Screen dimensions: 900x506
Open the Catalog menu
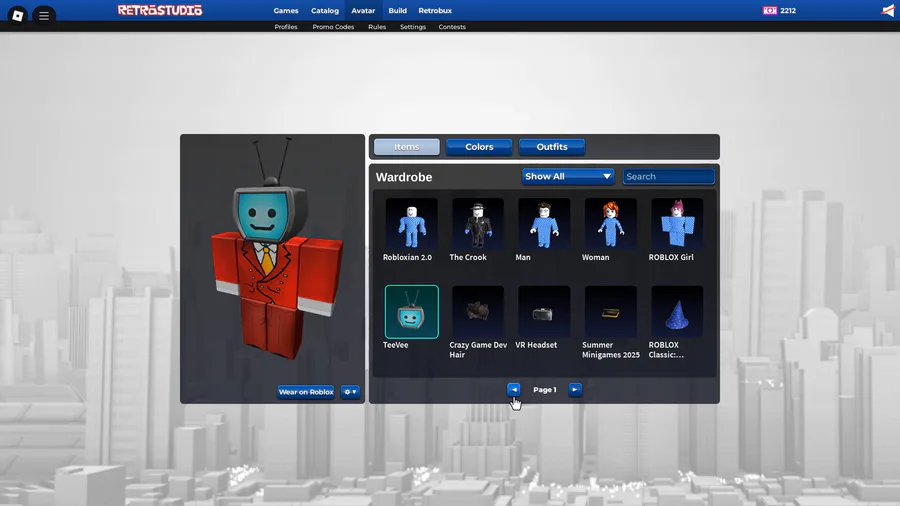click(x=325, y=10)
